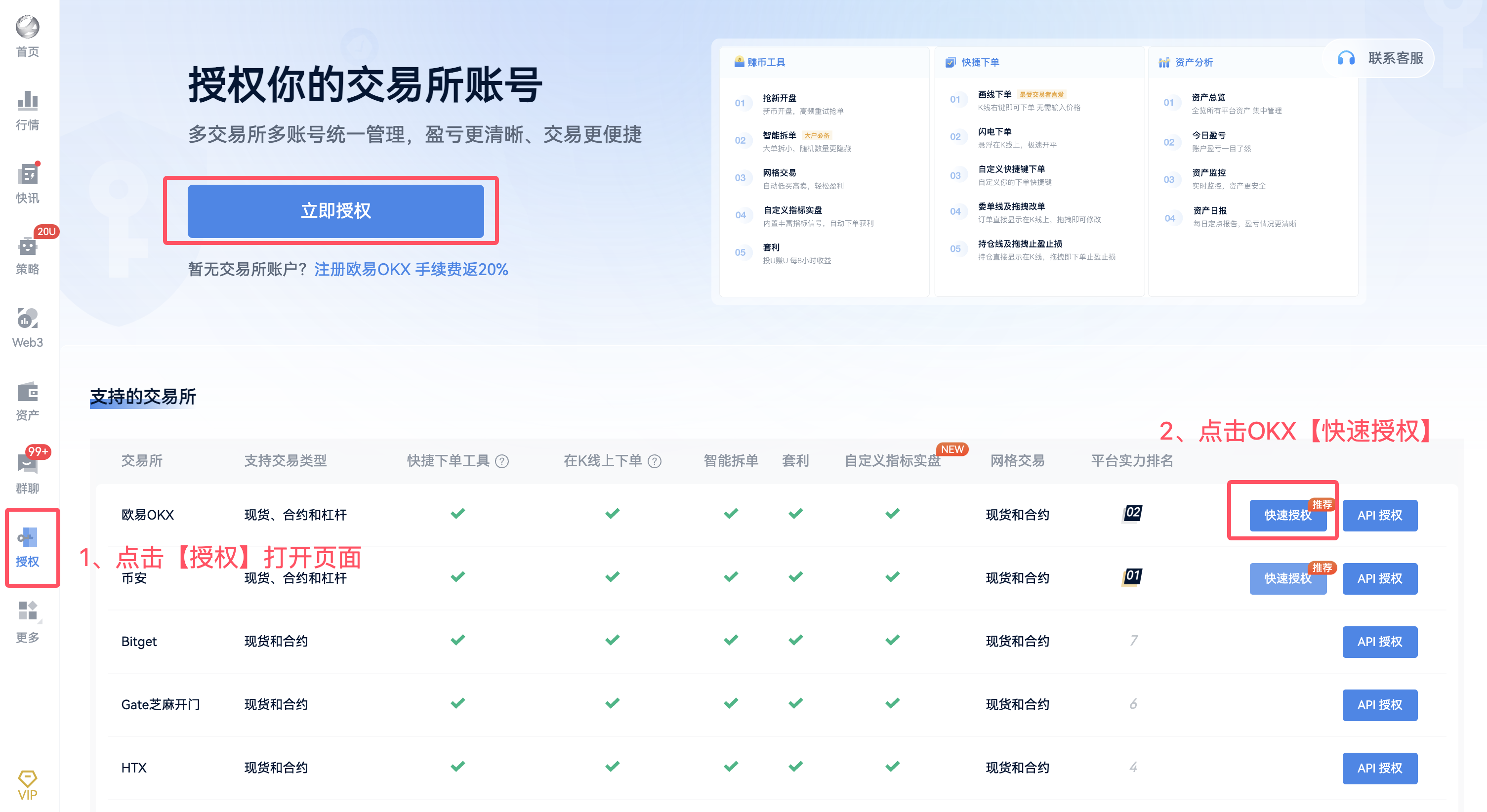Click 快速授权 for 欧易OKX

(x=1288, y=515)
